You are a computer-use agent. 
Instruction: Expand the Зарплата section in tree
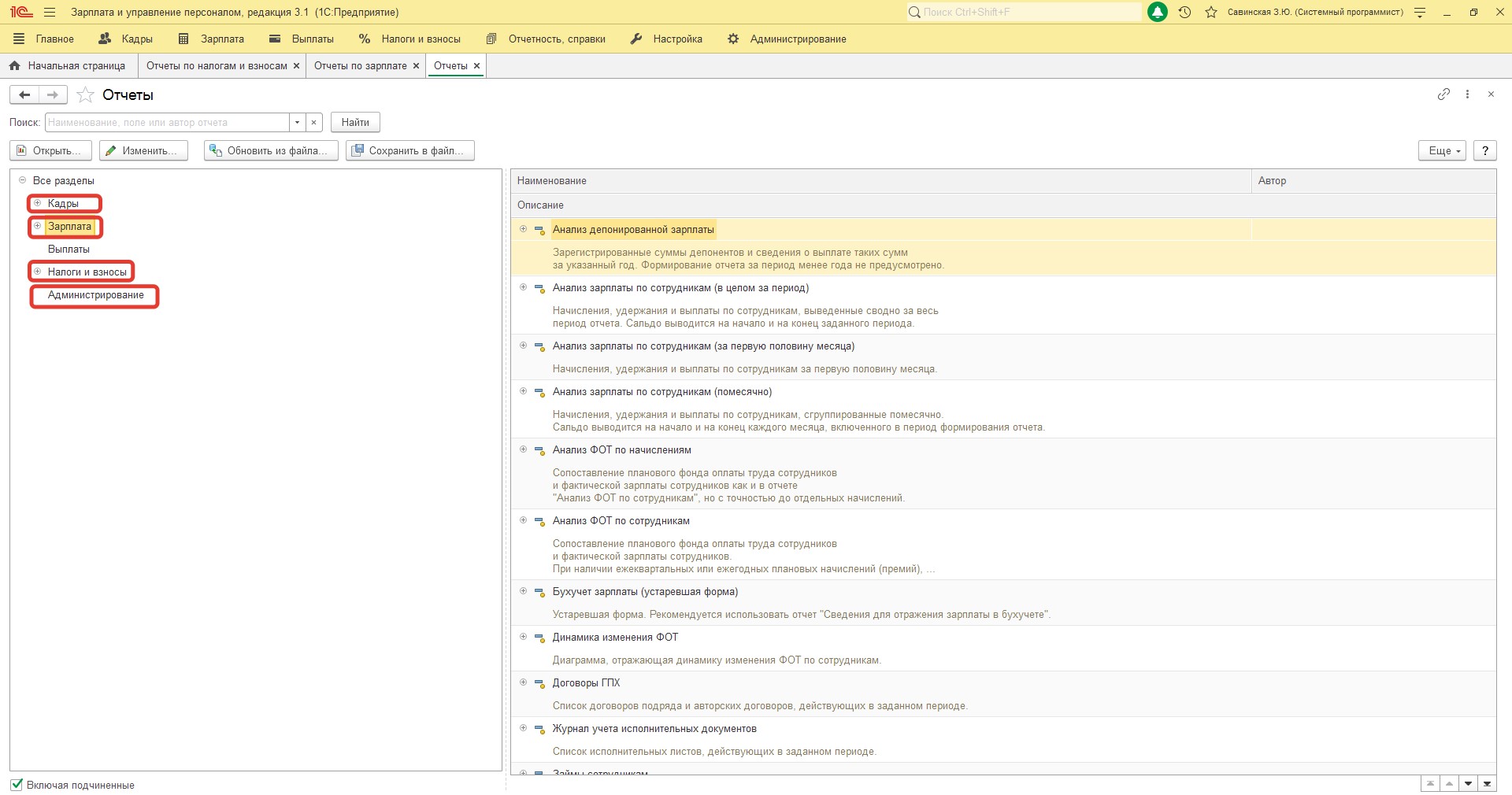tap(37, 226)
